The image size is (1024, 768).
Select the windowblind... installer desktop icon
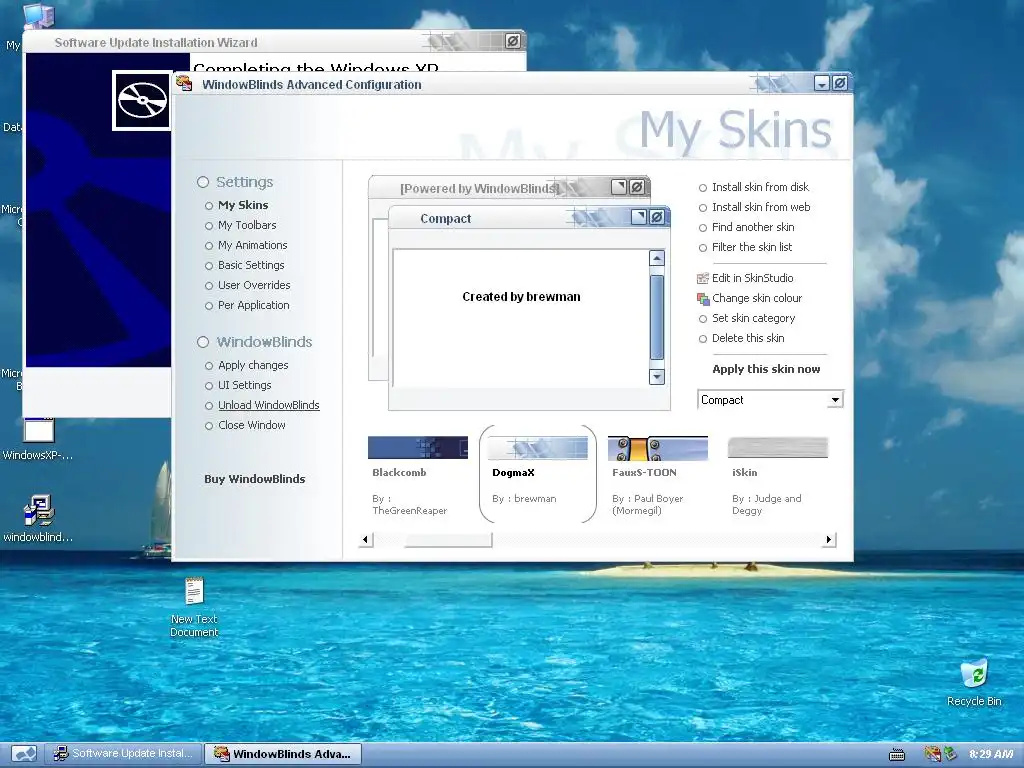(x=38, y=519)
